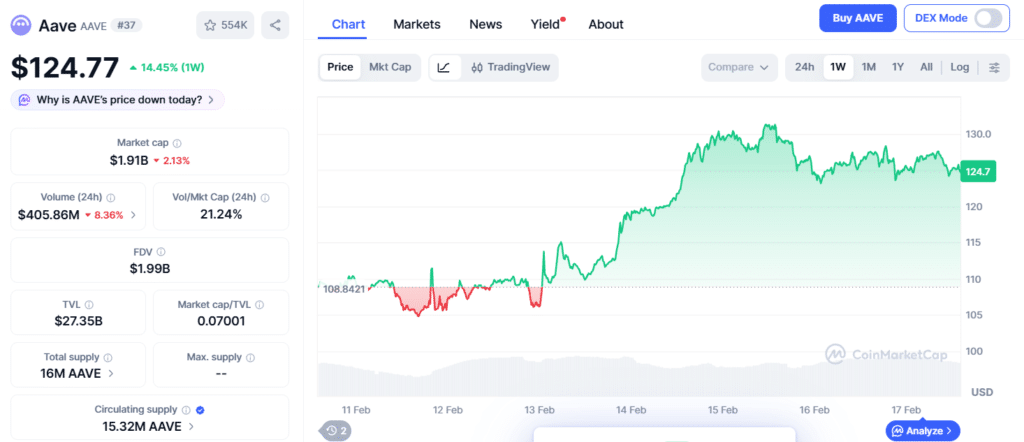Open the Yield tab
The width and height of the screenshot is (1024, 442).
click(x=546, y=25)
